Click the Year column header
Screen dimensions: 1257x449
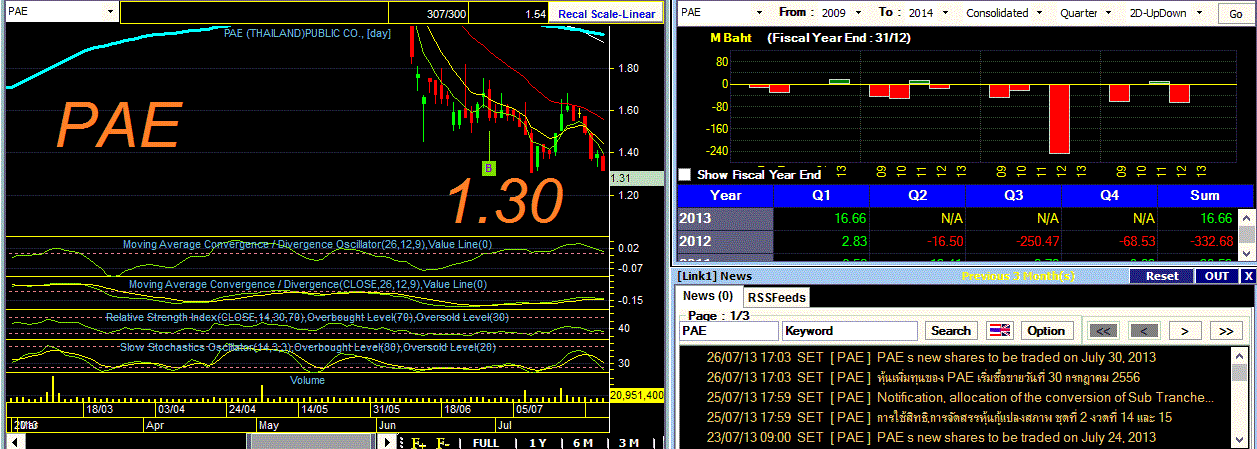(x=726, y=196)
